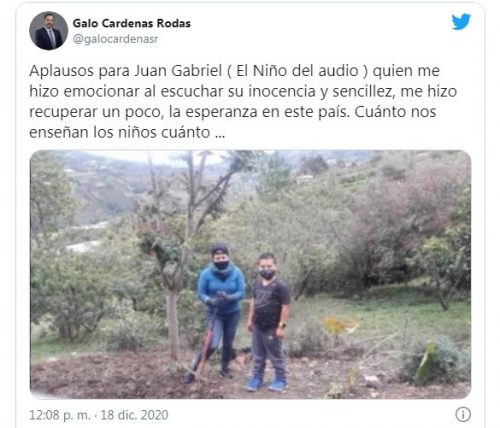Click the boy's blue sneakers in photo

(x=266, y=384)
